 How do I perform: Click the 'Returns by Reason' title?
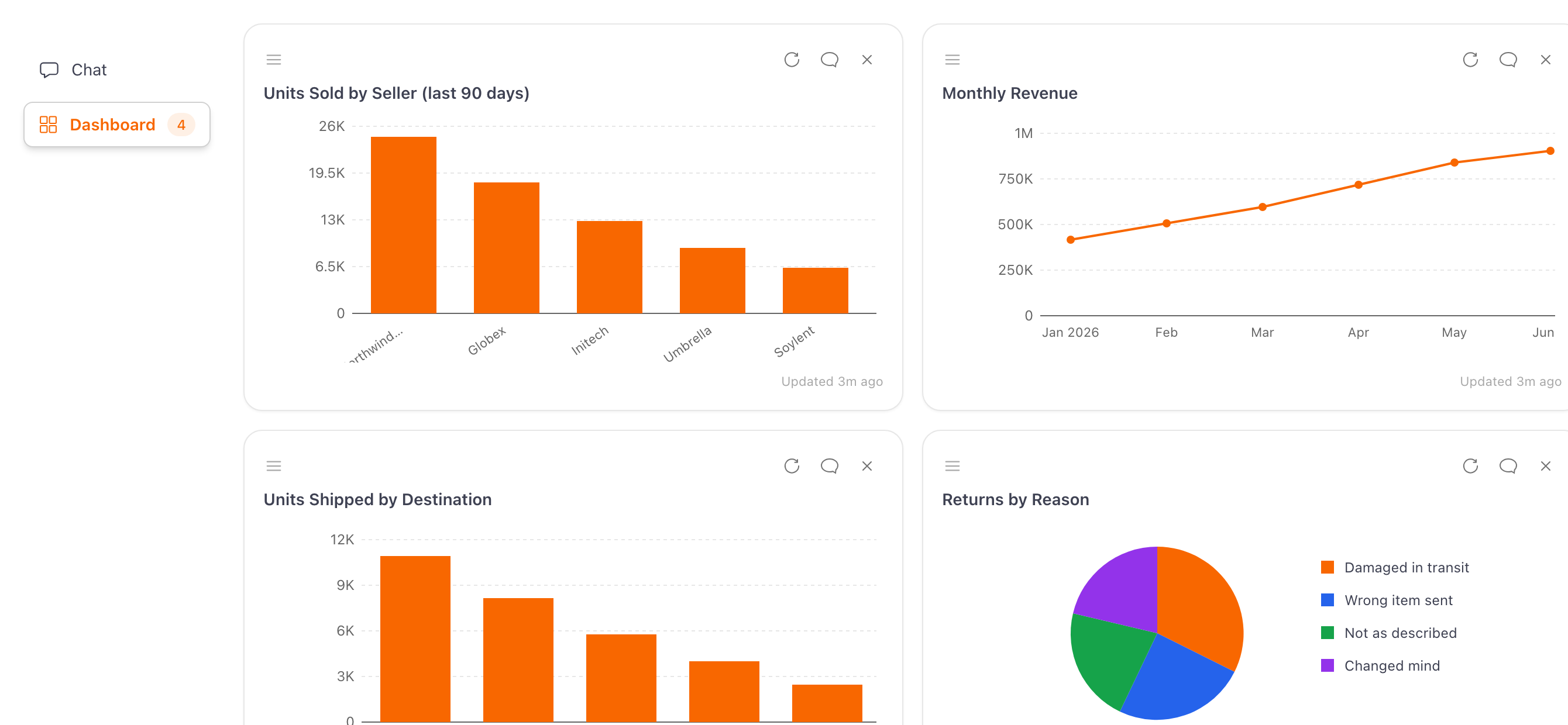point(1015,499)
